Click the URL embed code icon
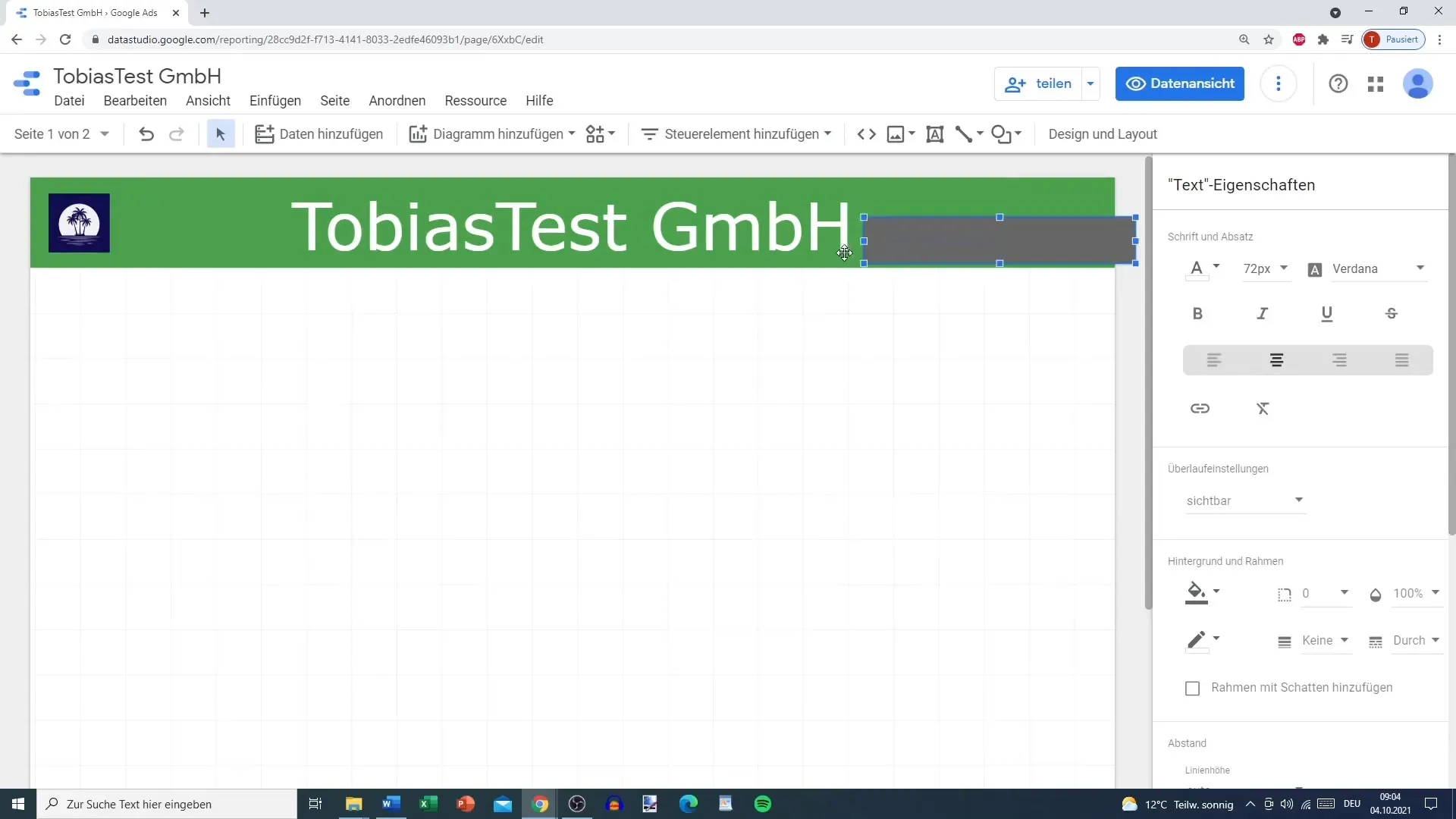The height and width of the screenshot is (819, 1456). [x=867, y=134]
